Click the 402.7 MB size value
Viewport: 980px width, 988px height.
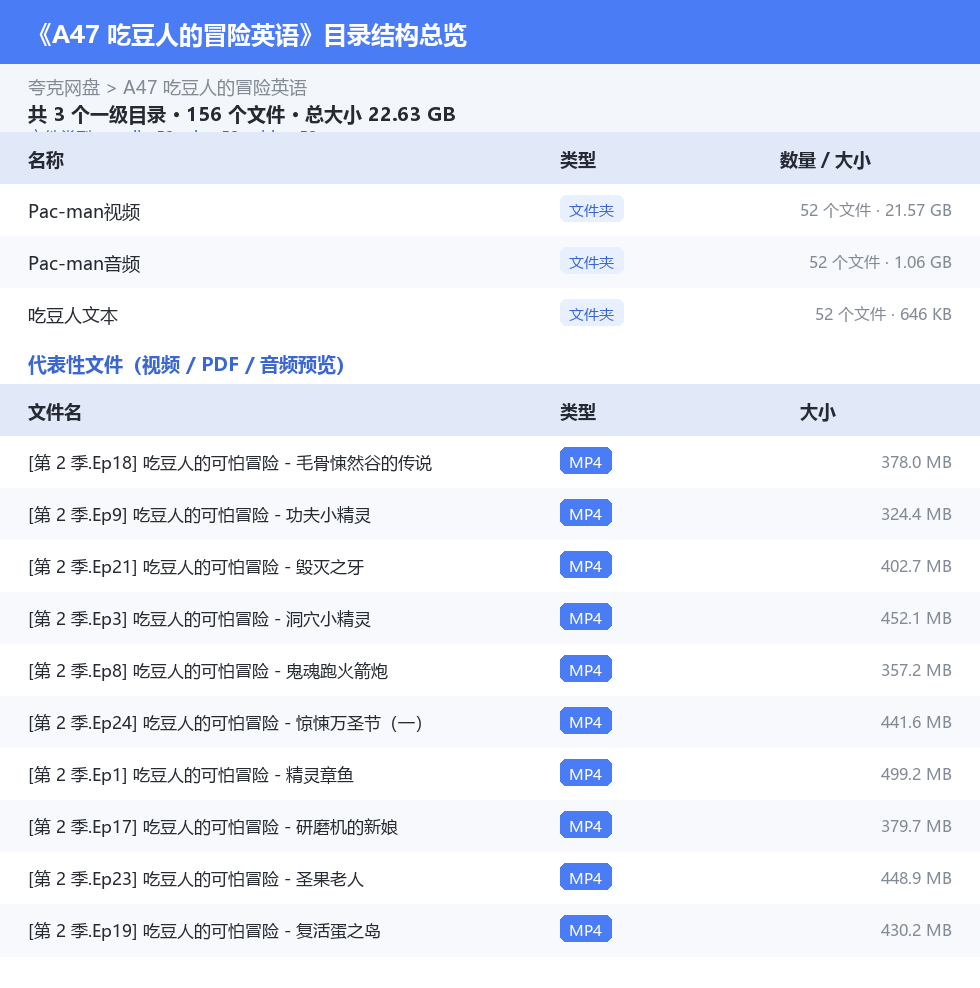tap(916, 566)
